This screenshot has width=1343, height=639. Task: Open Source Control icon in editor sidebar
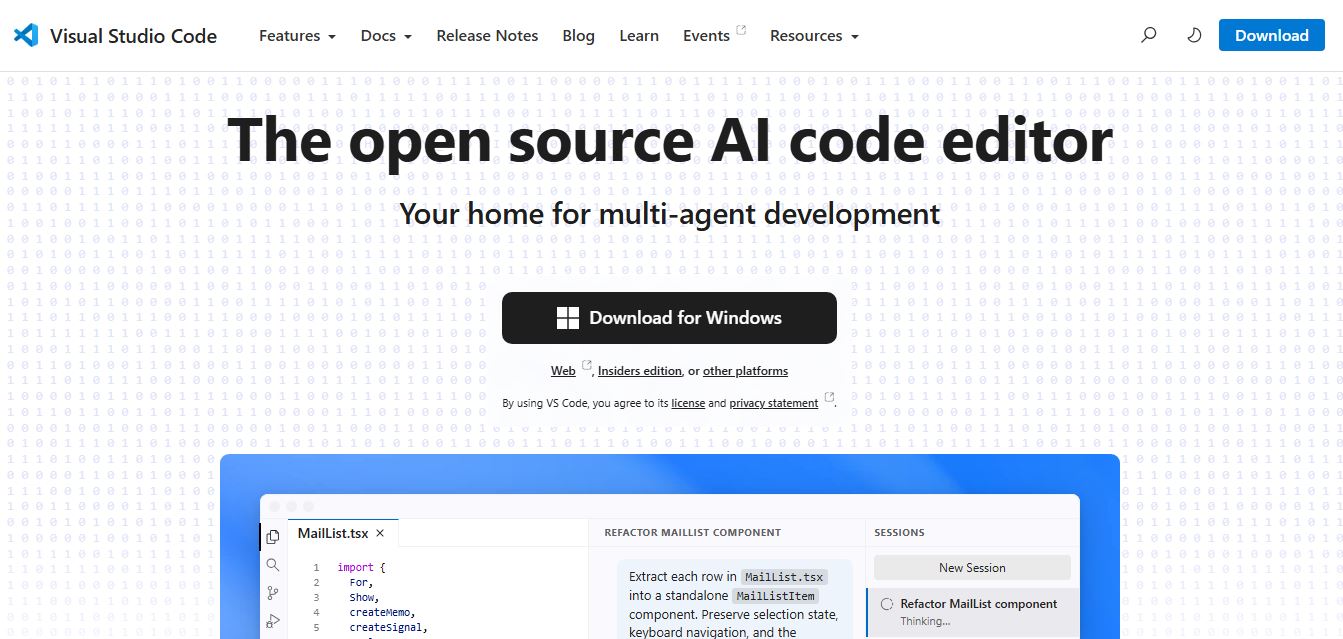pyautogui.click(x=273, y=593)
